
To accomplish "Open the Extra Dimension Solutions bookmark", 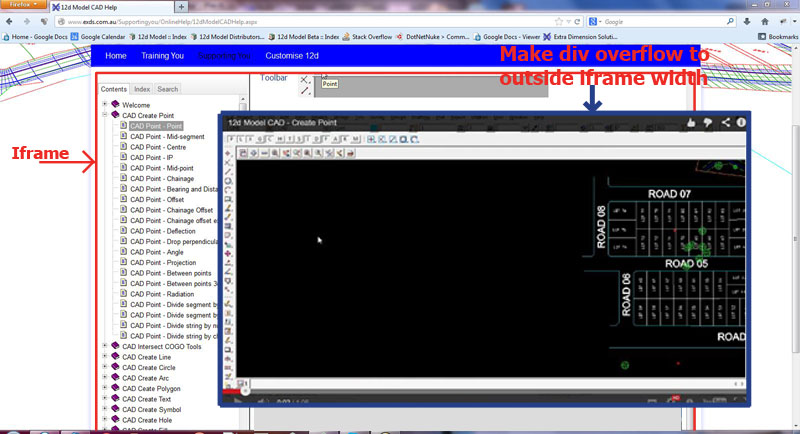I will tap(580, 37).
